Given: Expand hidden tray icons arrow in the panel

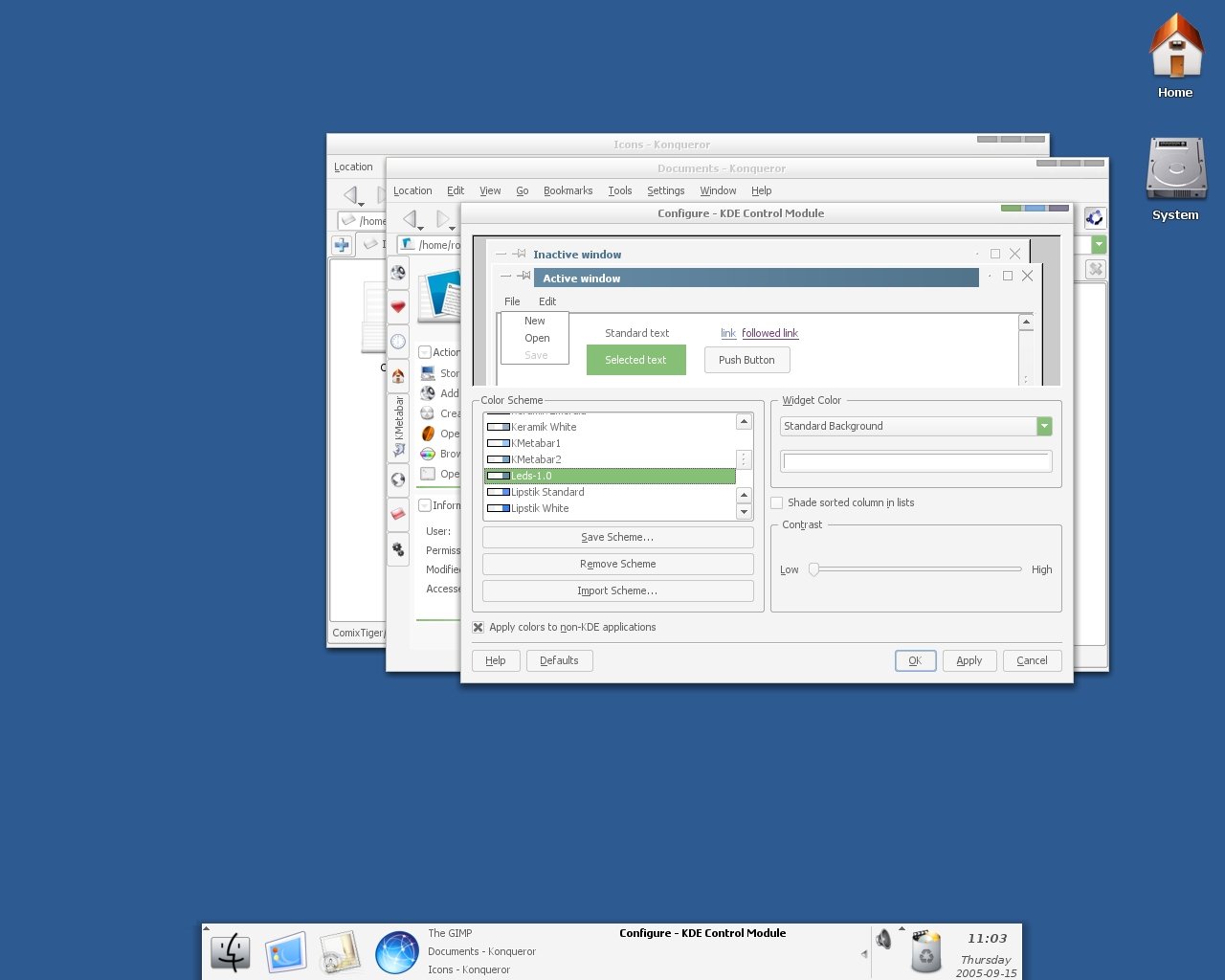Looking at the screenshot, I should coord(864,954).
